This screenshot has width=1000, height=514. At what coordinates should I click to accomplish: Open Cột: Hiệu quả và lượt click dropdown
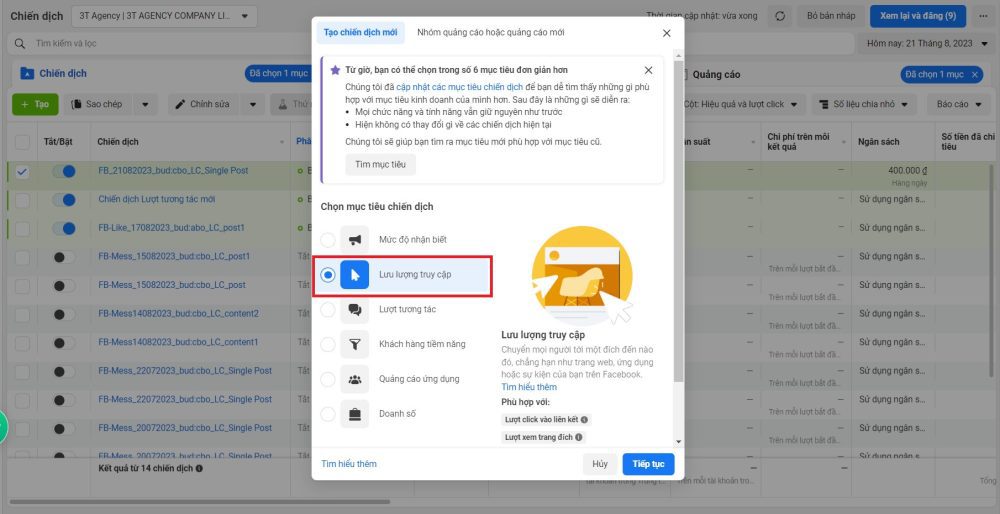740,104
